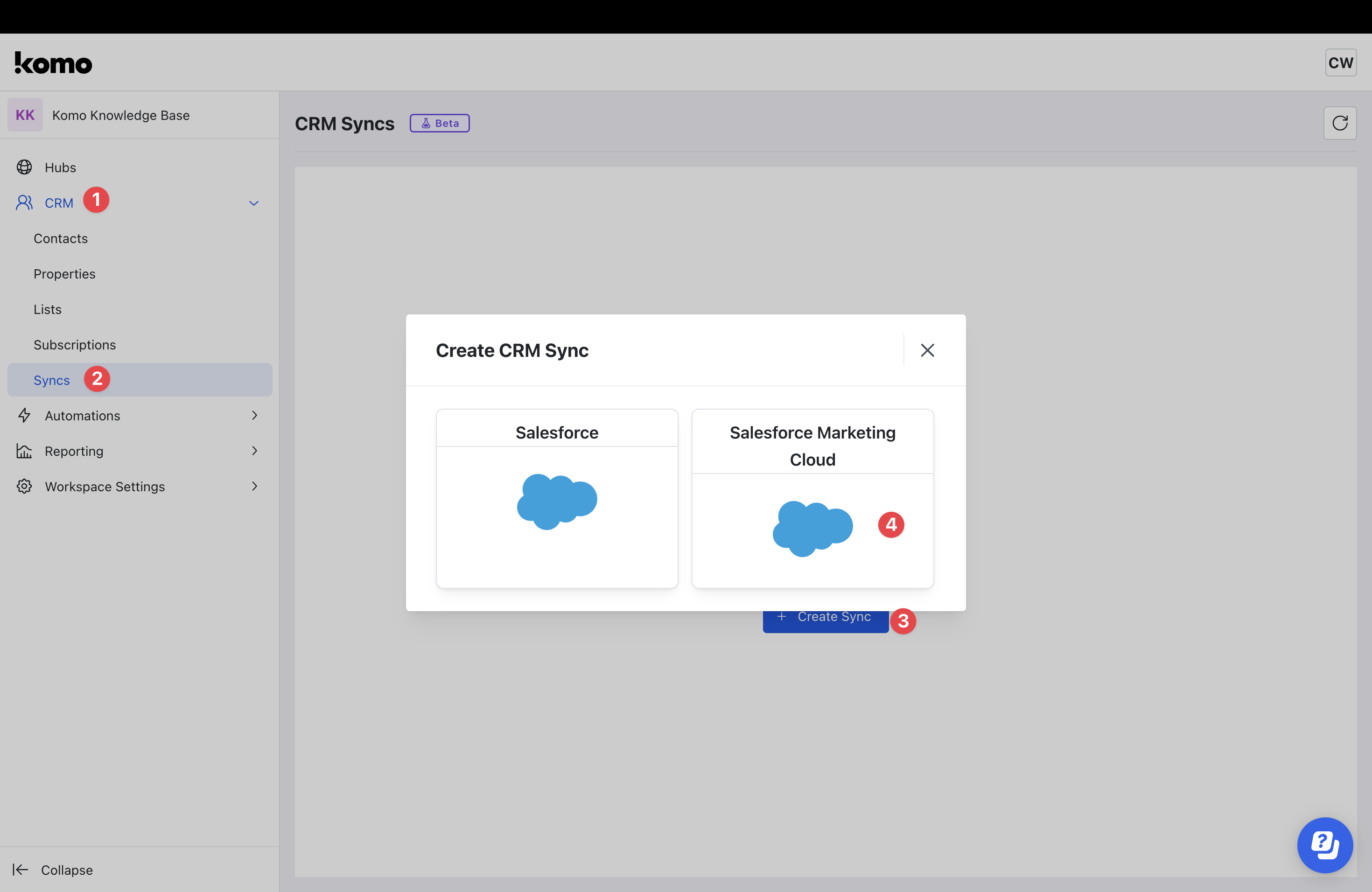Click the Komo logo
The height and width of the screenshot is (892, 1372).
click(53, 63)
